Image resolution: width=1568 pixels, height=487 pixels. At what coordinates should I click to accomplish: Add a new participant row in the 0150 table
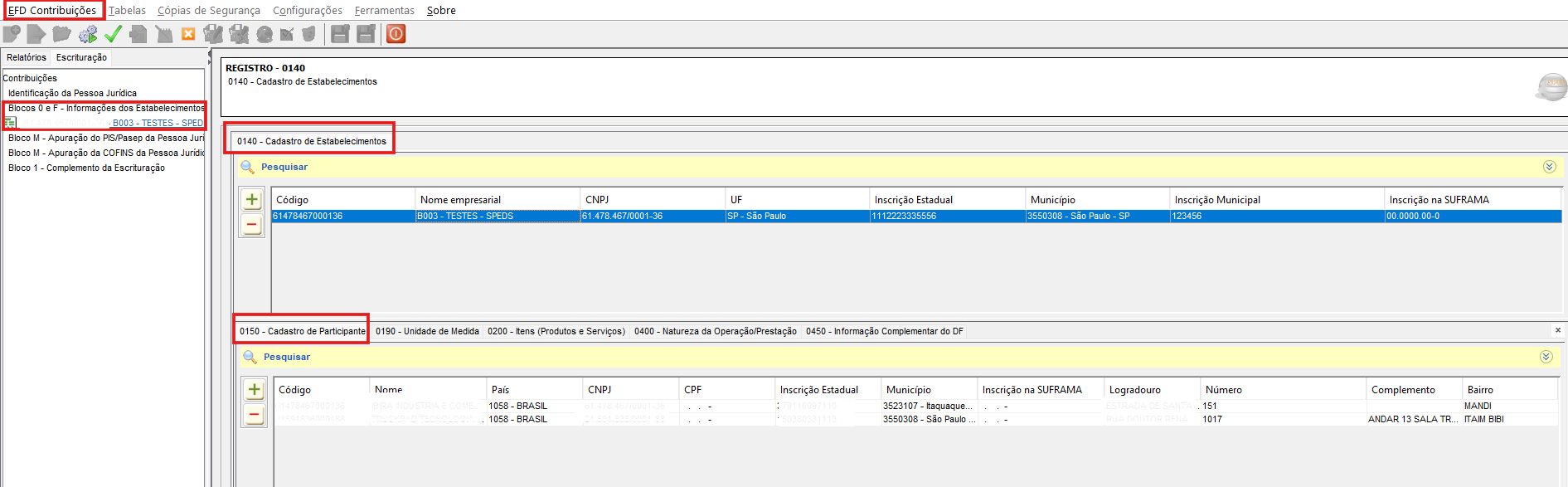point(255,390)
